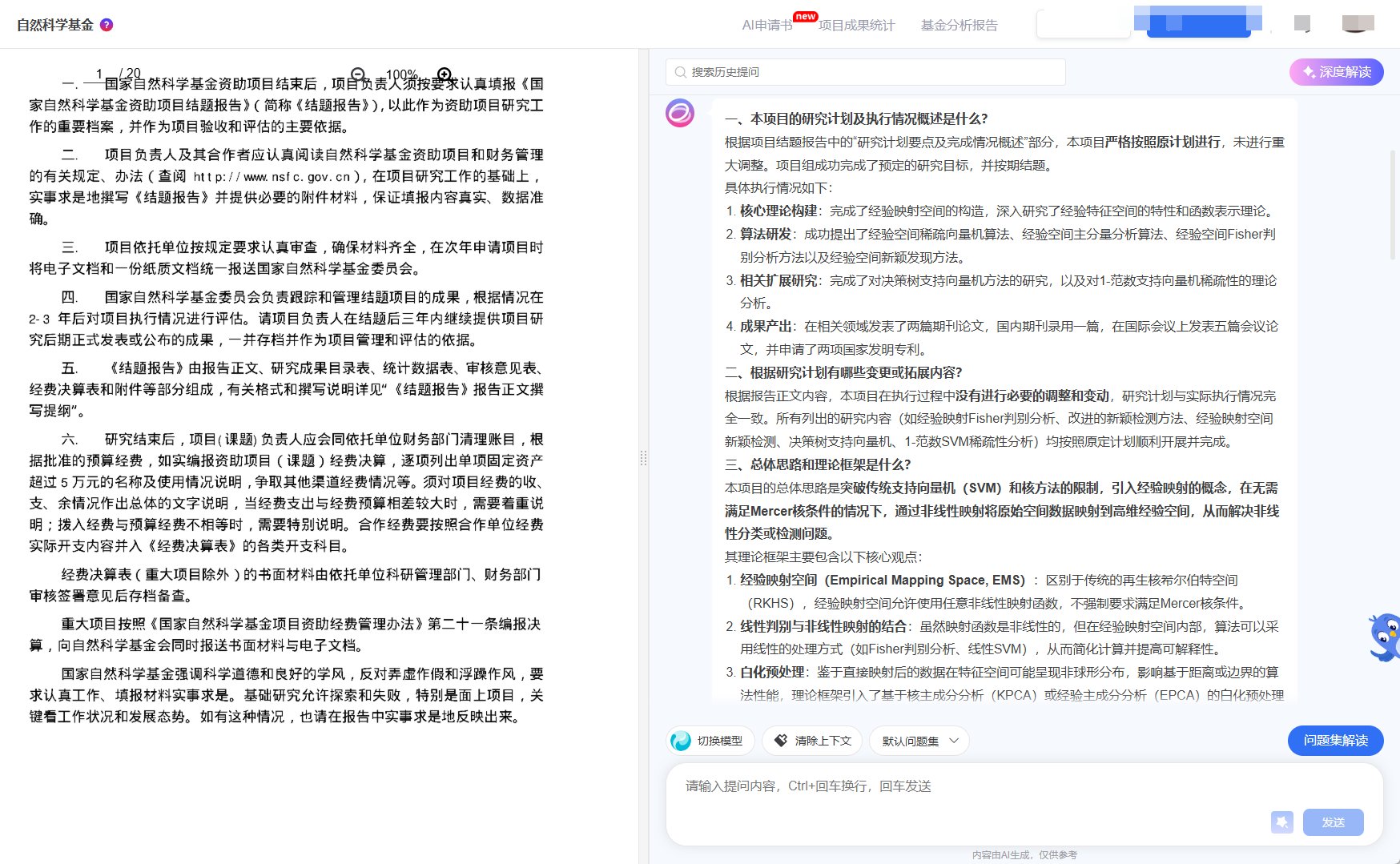Open the 基金分析报告 tab
The width and height of the screenshot is (1400, 864).
[959, 26]
